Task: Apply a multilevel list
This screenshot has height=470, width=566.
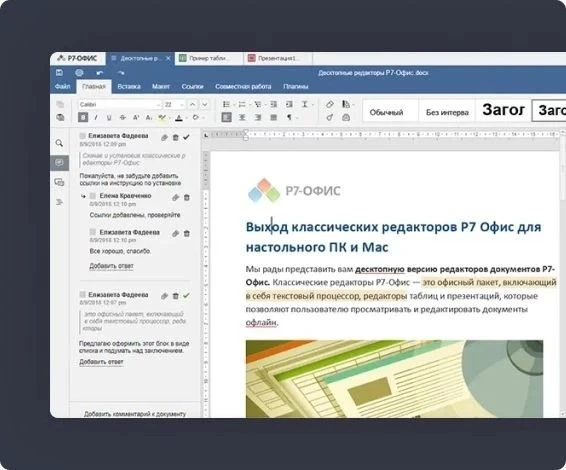Action: pos(258,104)
